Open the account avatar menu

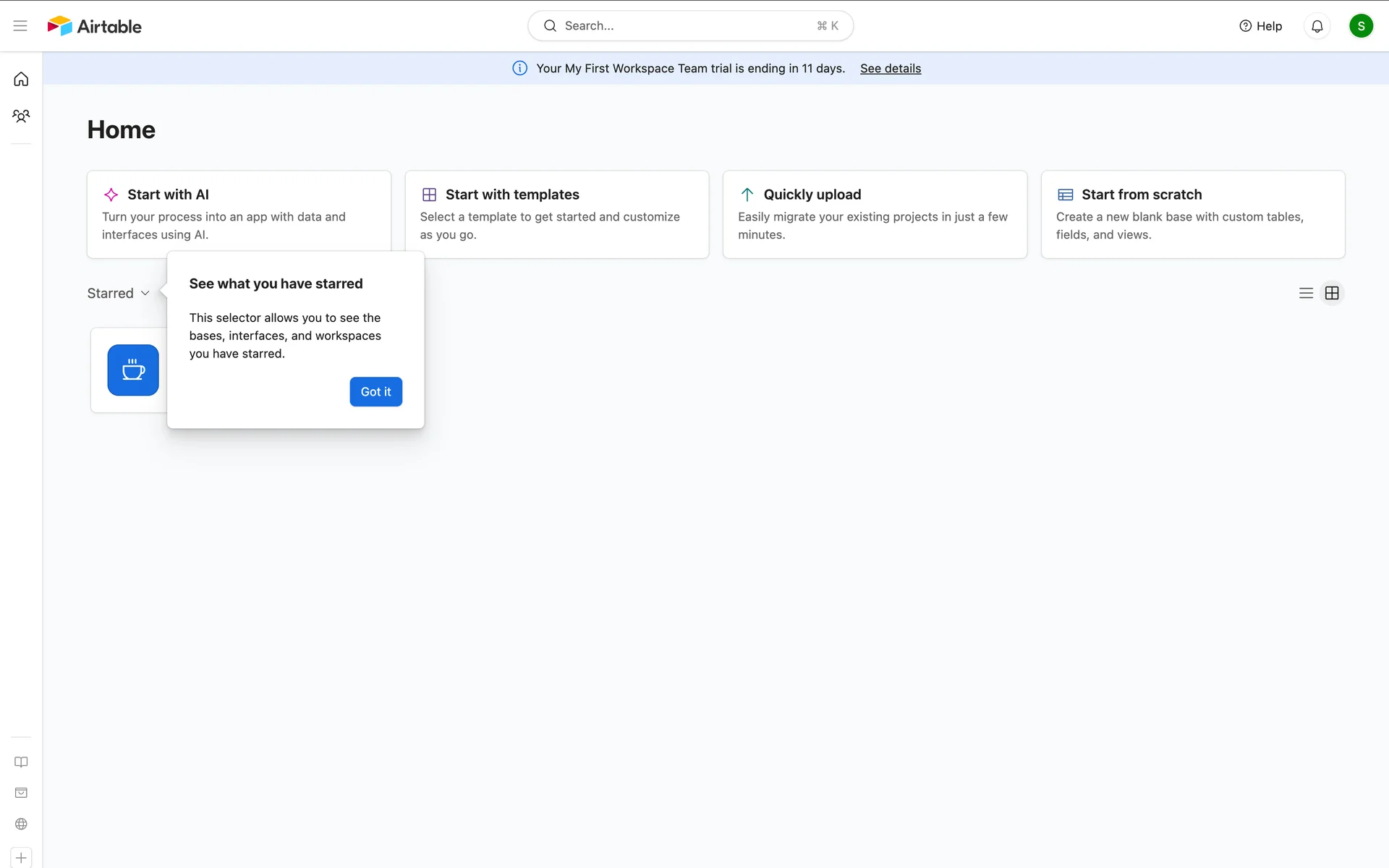[x=1360, y=26]
